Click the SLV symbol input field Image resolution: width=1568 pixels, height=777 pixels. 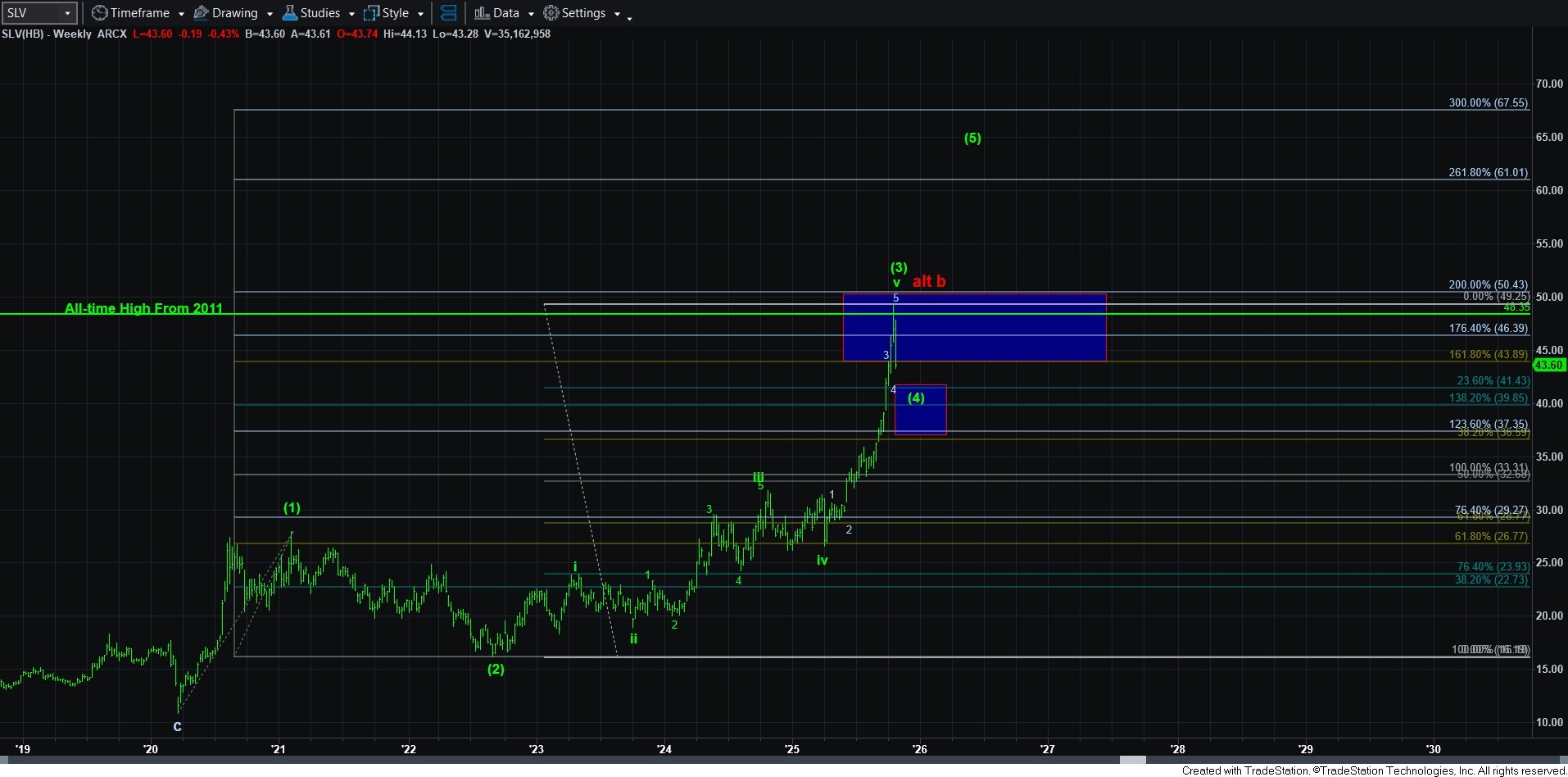(31, 13)
